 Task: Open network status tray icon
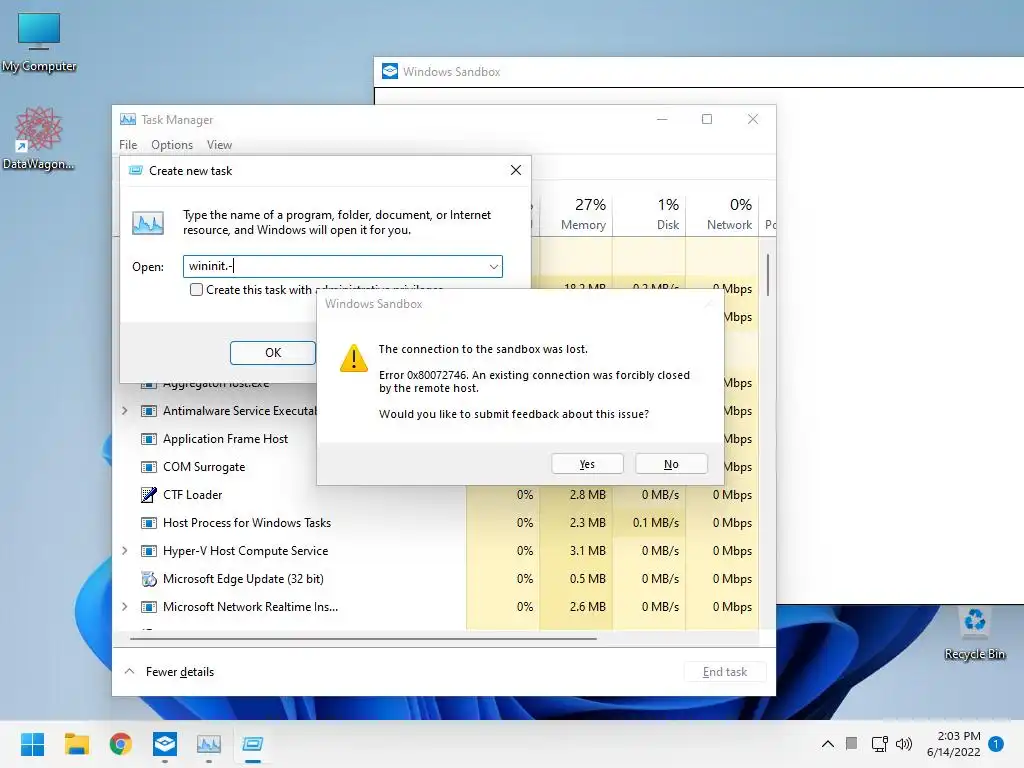pyautogui.click(x=879, y=744)
